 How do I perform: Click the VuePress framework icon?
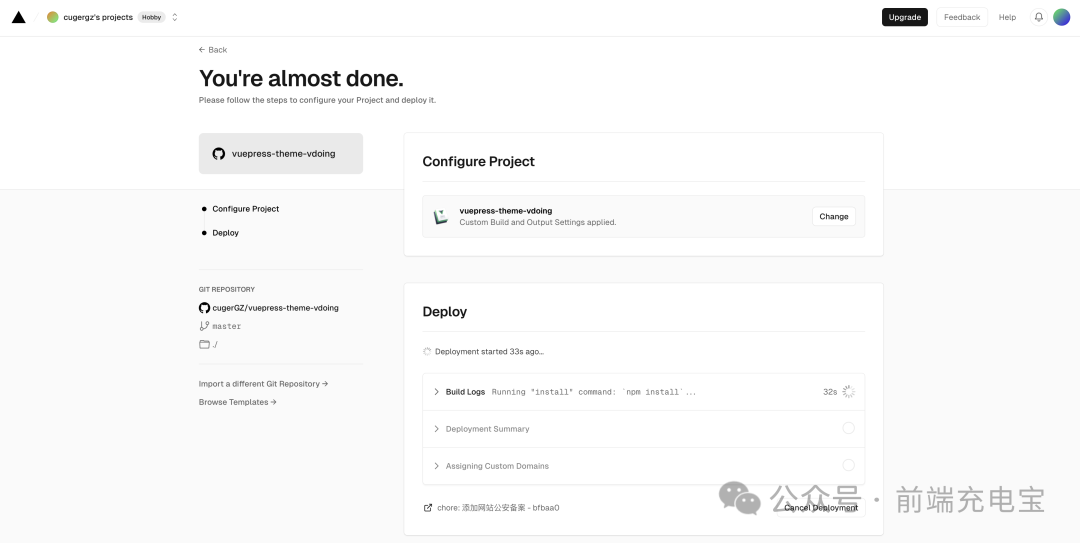pos(441,216)
